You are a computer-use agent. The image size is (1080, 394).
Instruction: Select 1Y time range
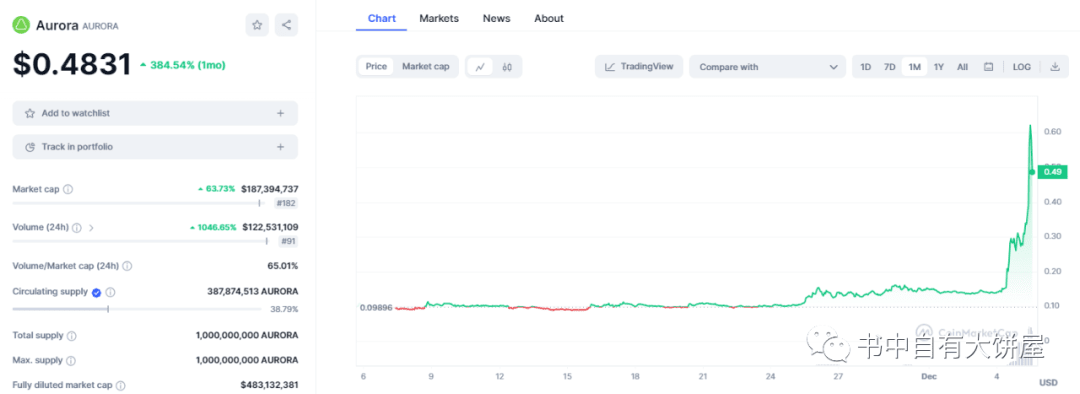(x=939, y=67)
